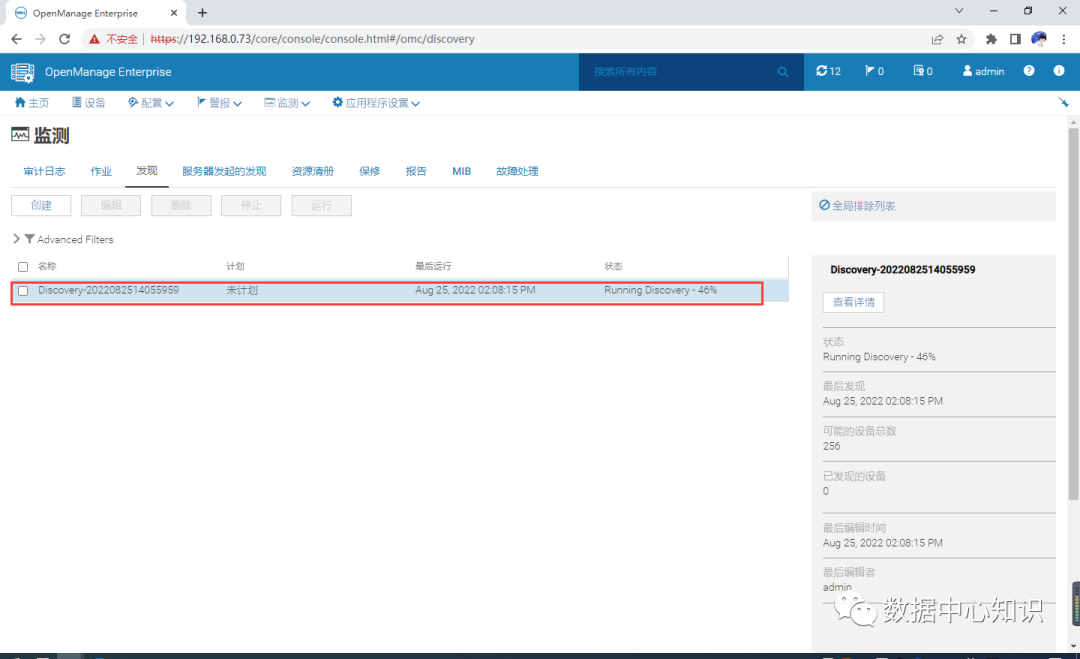This screenshot has width=1080, height=659.
Task: Check the Discovery-2022082514055959 row checkbox
Action: pos(23,291)
